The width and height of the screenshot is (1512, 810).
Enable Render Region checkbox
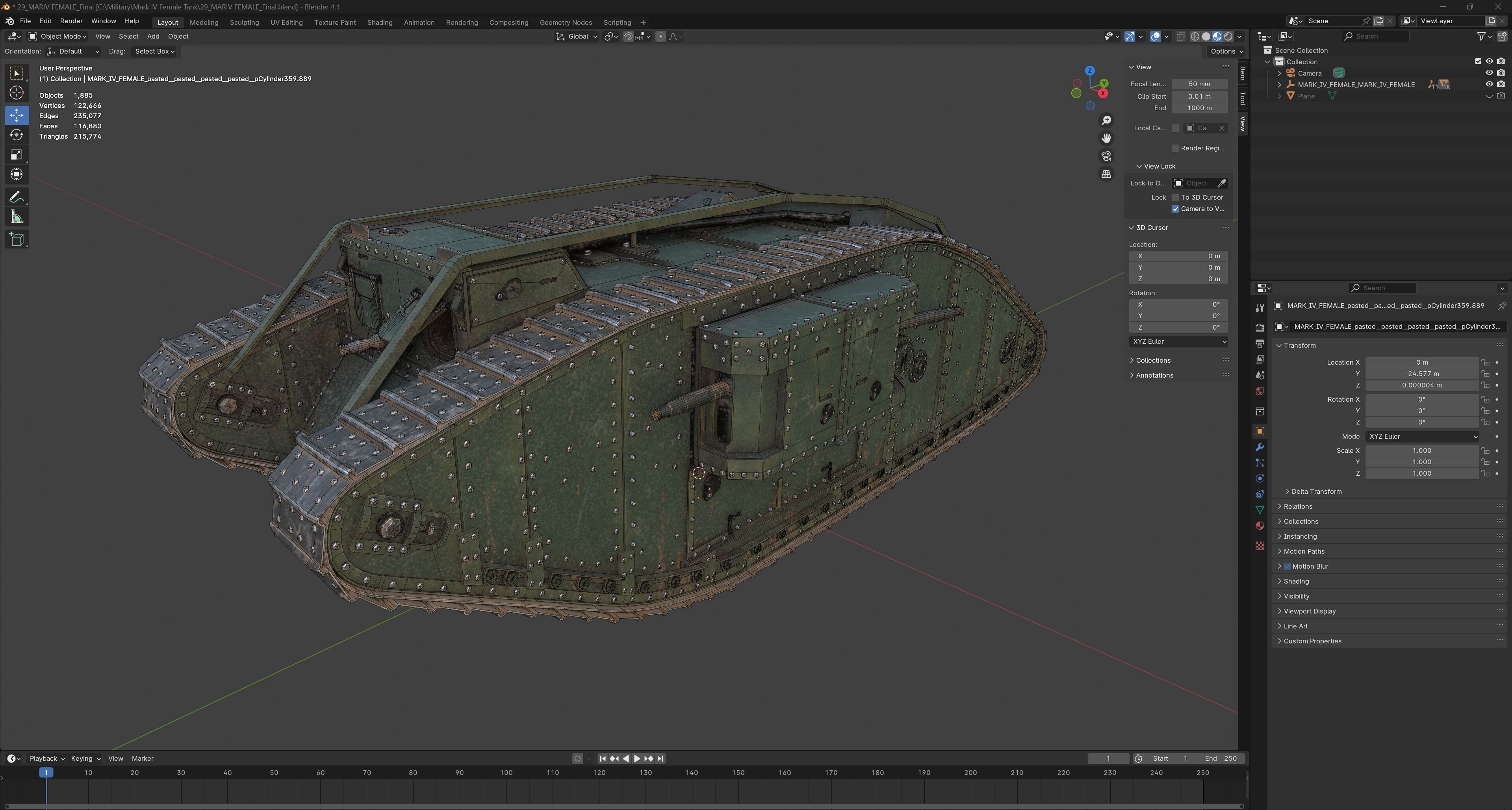(x=1175, y=148)
